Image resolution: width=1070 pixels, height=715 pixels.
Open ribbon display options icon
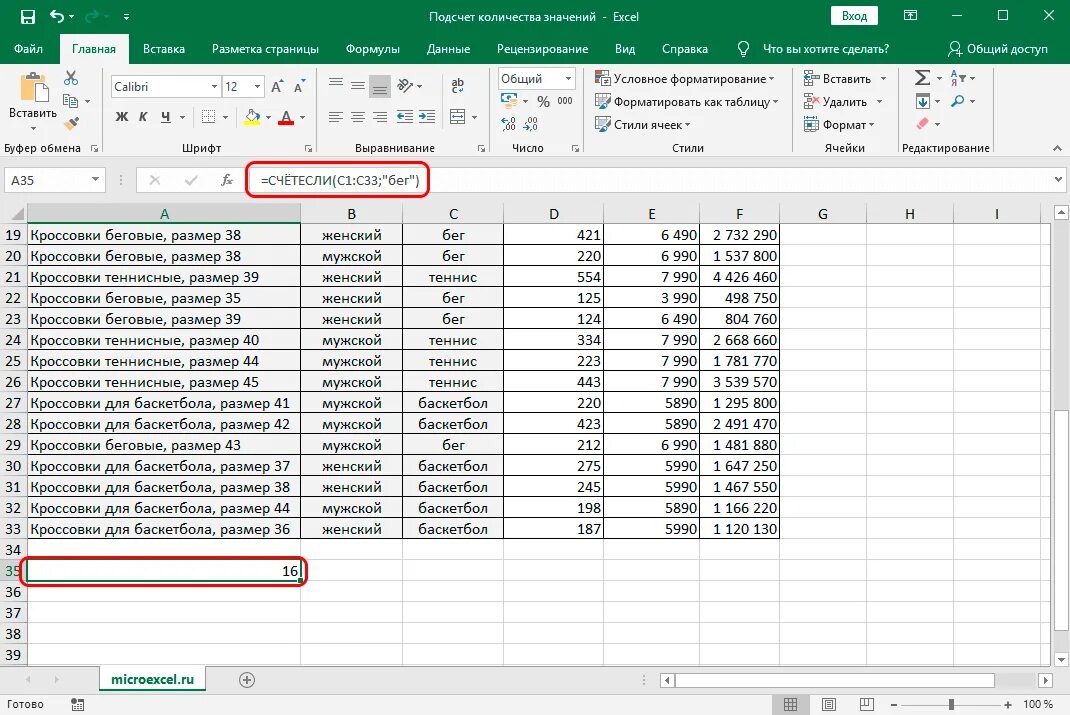tap(910, 16)
